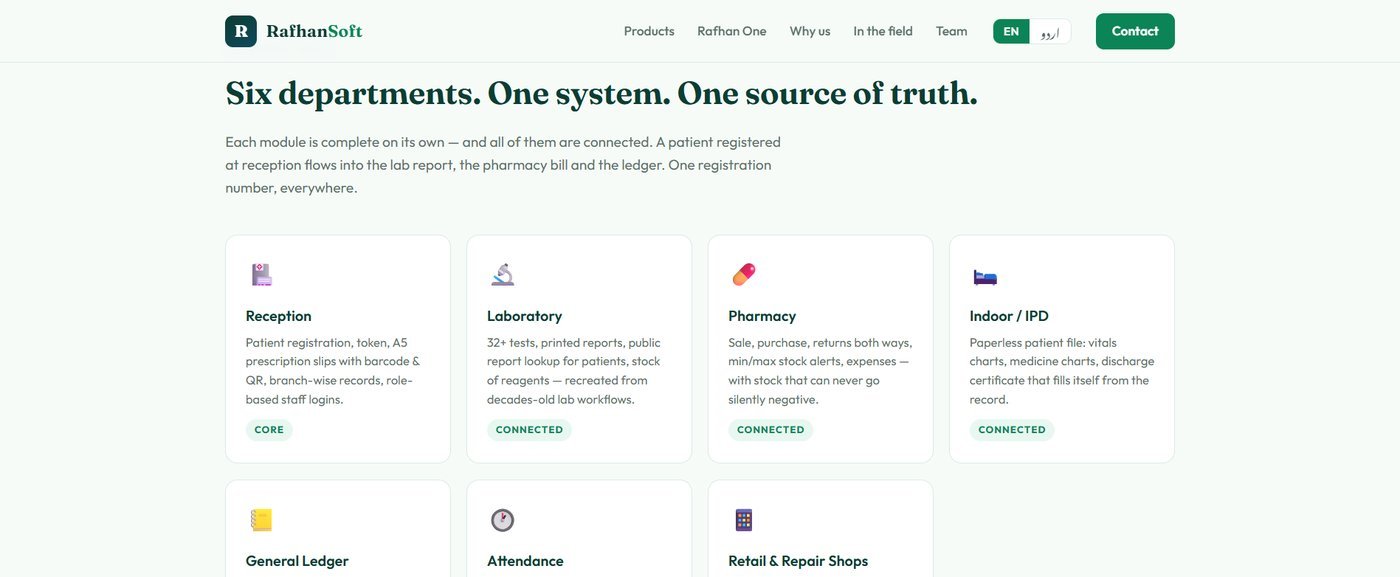Screen dimensions: 1400x577
Task: Click the Pharmacy description starting 'Sale, purchase'
Action: click(x=820, y=371)
